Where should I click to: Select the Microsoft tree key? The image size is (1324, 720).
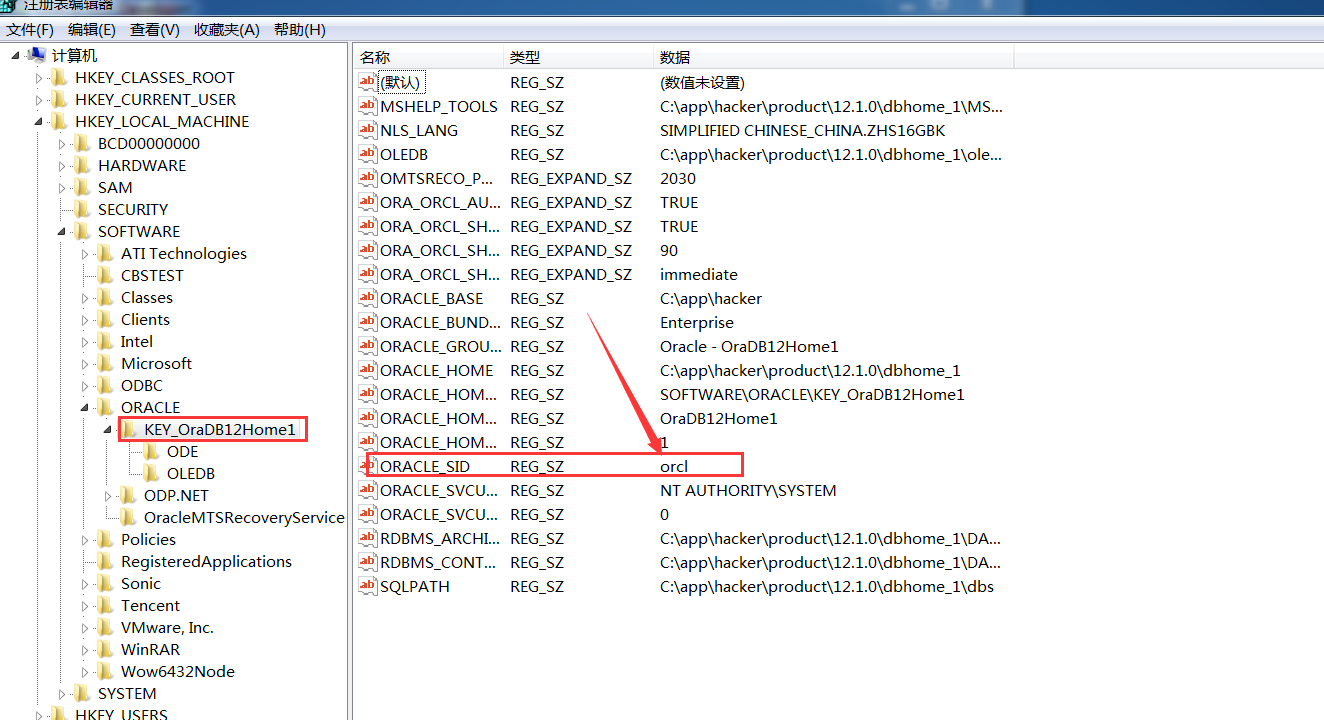[156, 363]
